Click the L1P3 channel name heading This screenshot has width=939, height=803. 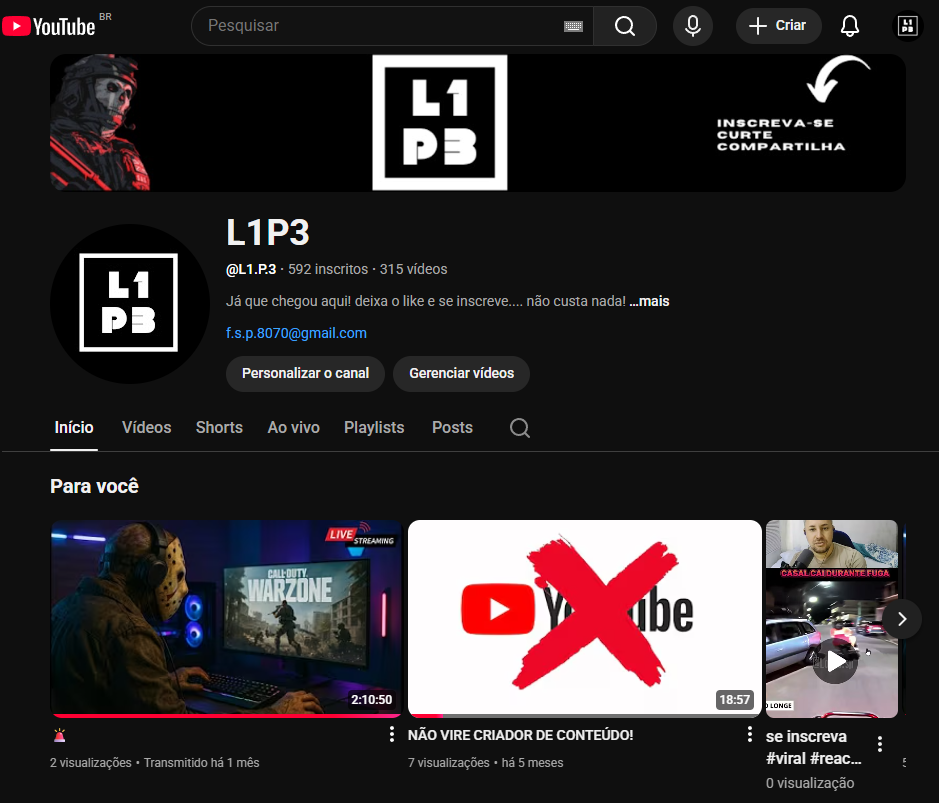268,232
